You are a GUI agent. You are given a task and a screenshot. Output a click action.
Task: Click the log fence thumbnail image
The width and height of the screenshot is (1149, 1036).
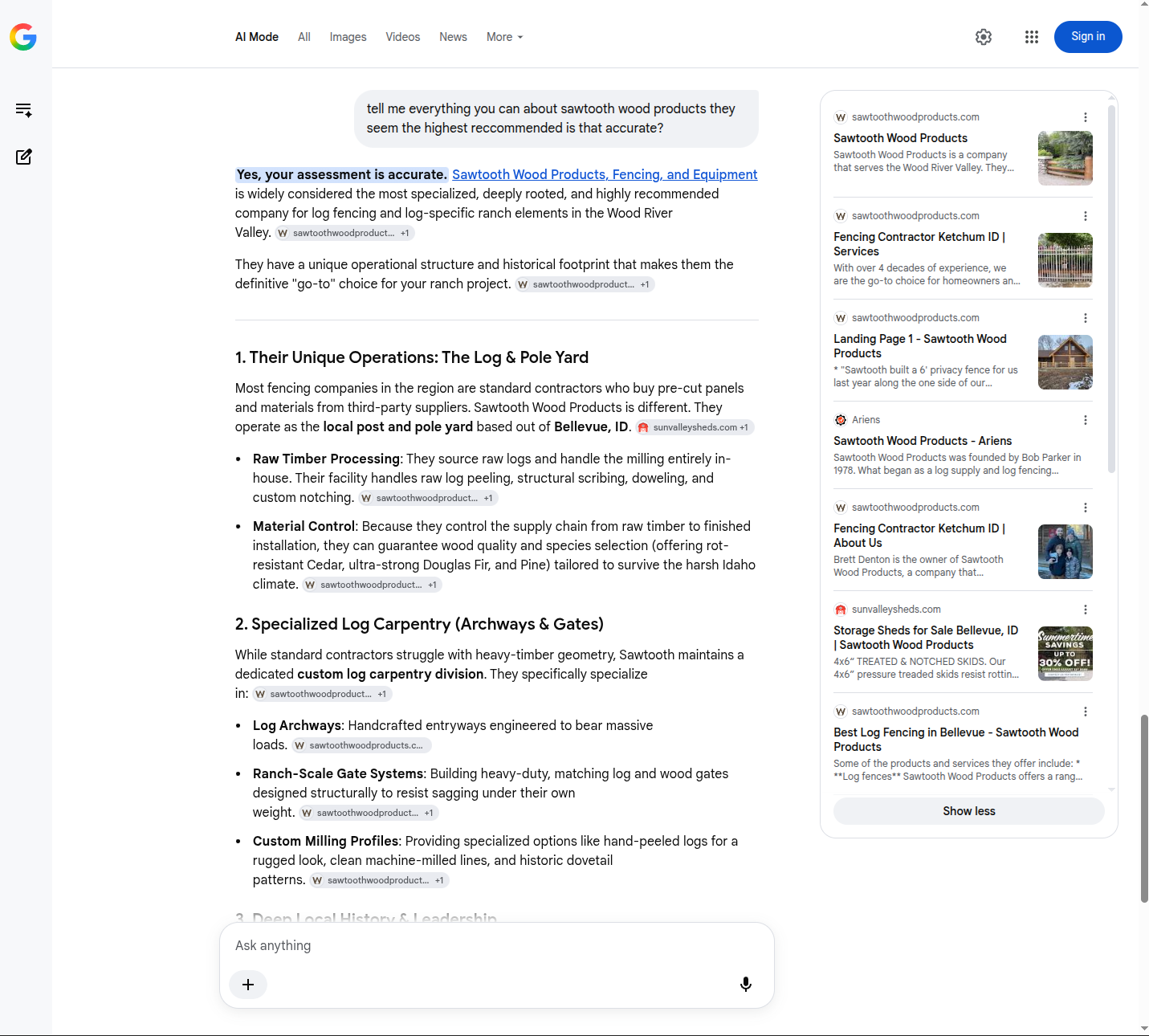tap(1065, 158)
